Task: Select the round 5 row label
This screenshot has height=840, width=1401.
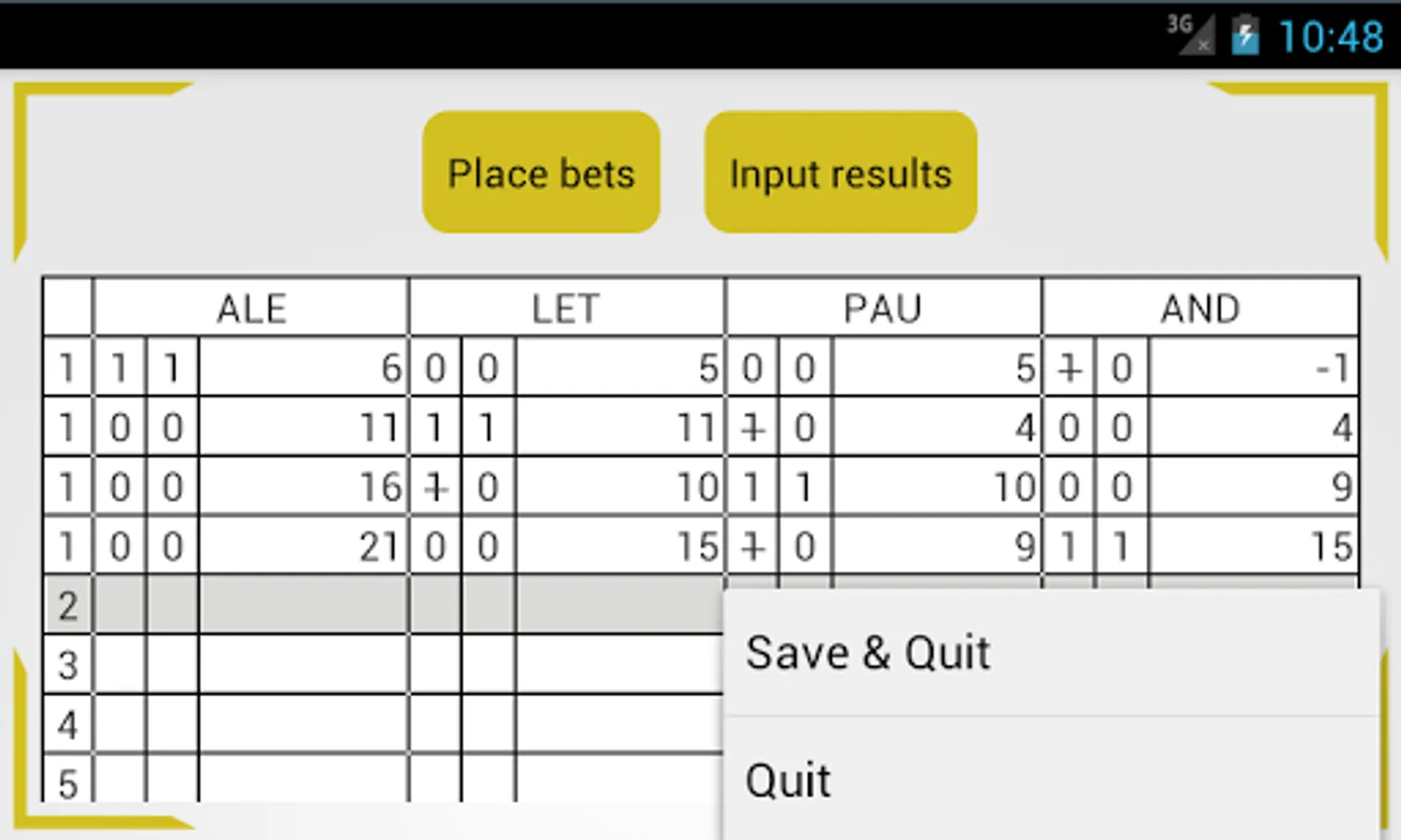Action: pos(67,782)
